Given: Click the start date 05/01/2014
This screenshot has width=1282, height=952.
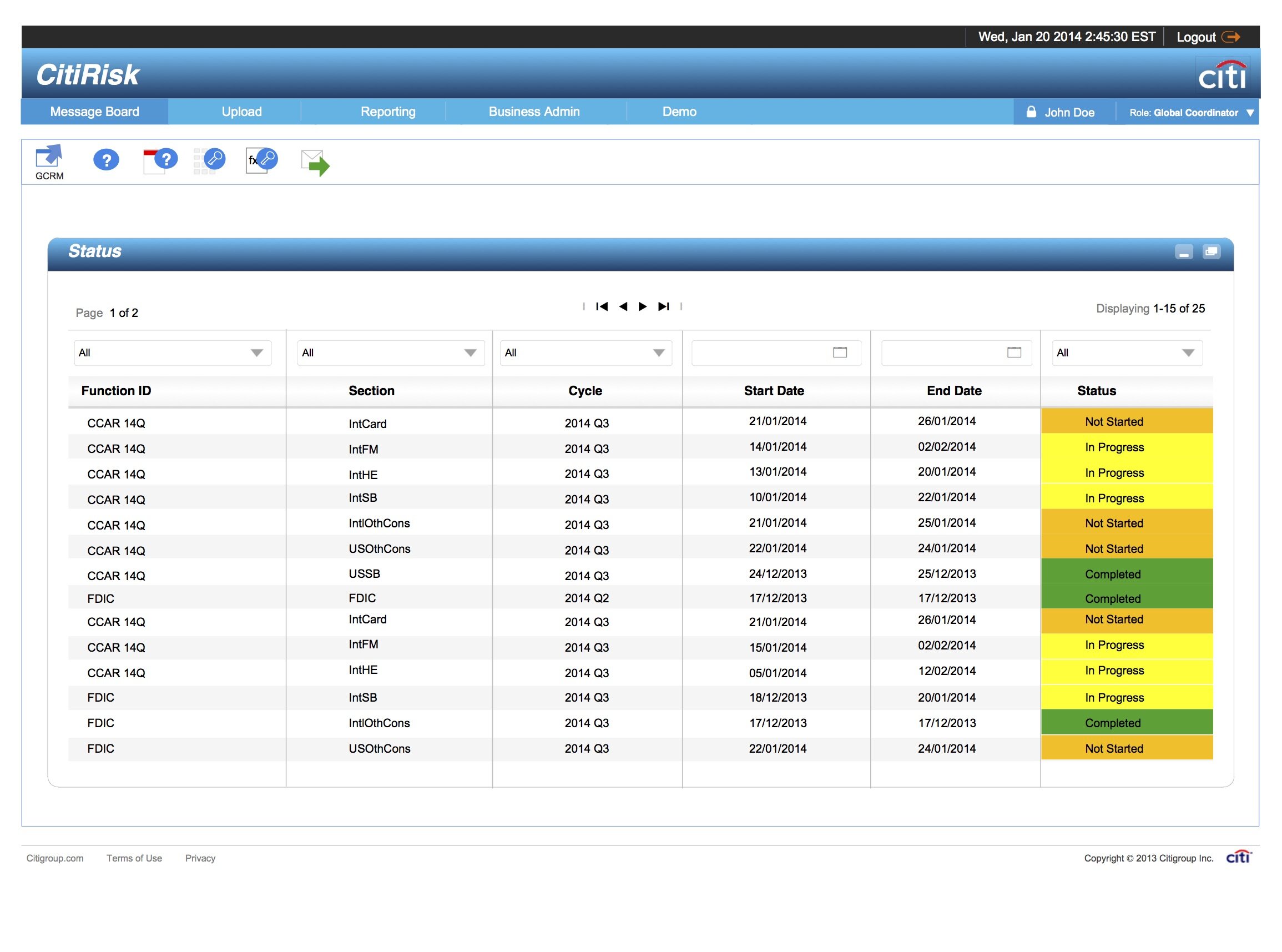Looking at the screenshot, I should pyautogui.click(x=778, y=673).
